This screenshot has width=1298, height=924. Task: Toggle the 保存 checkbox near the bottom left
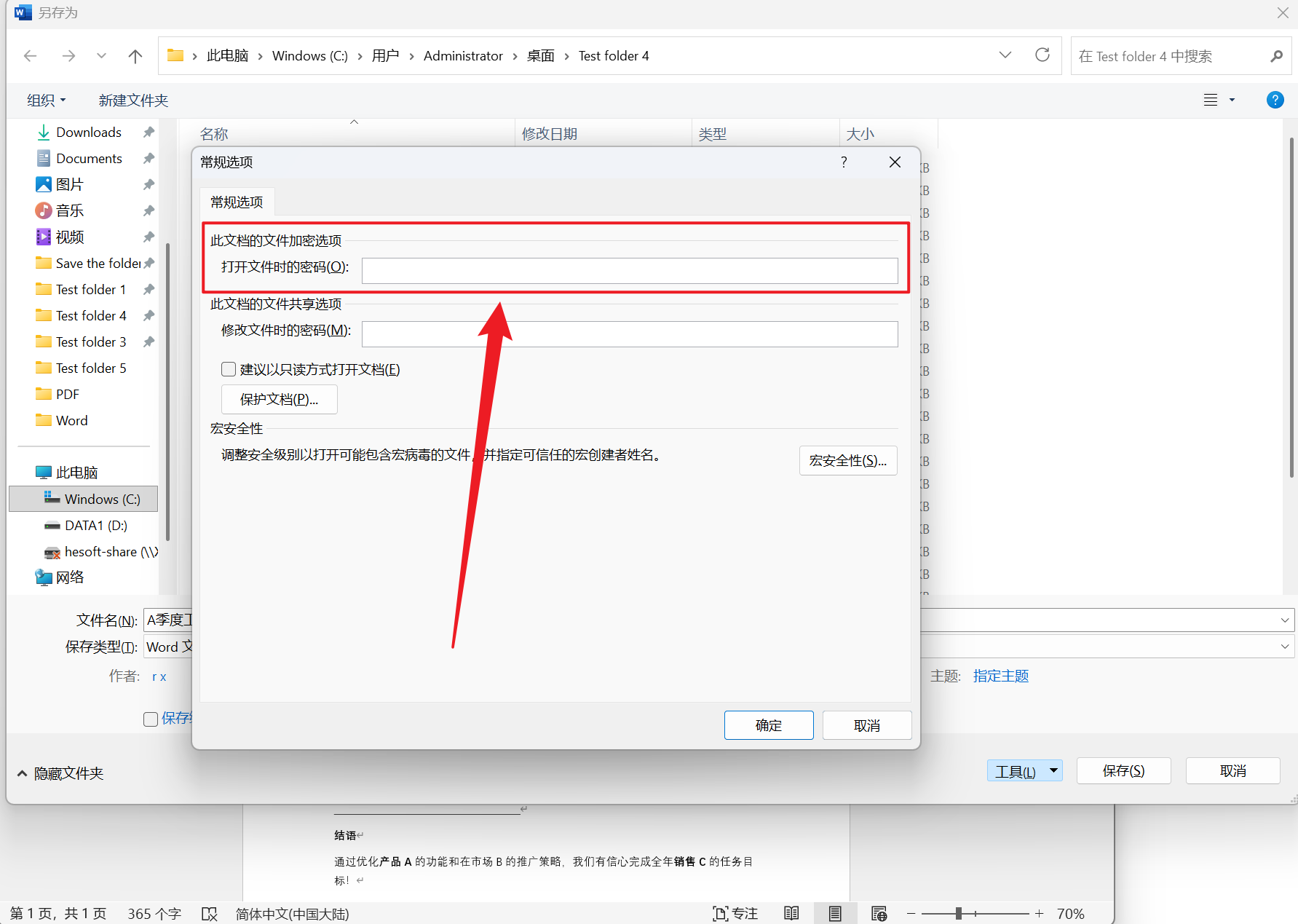coord(151,719)
